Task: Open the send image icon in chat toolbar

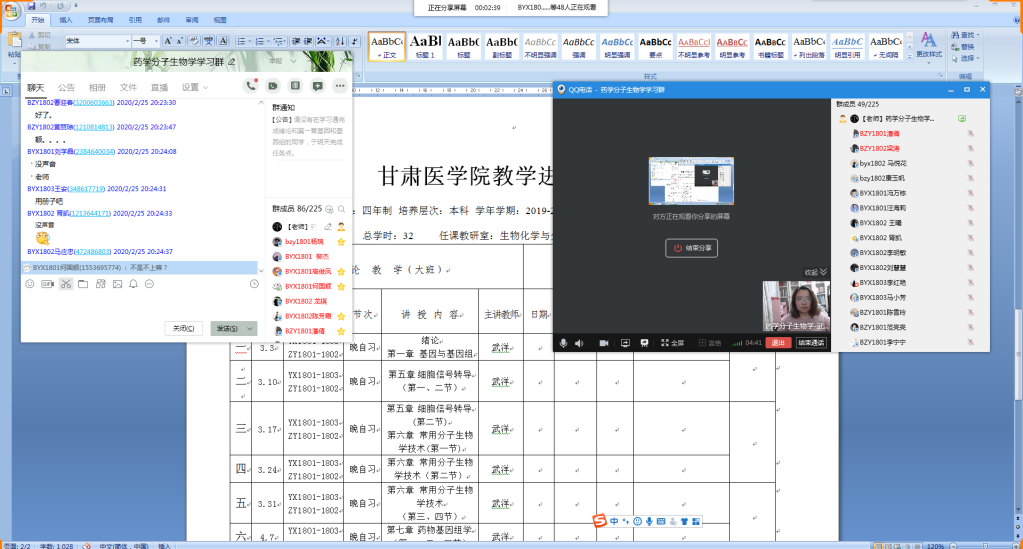Action: [117, 284]
